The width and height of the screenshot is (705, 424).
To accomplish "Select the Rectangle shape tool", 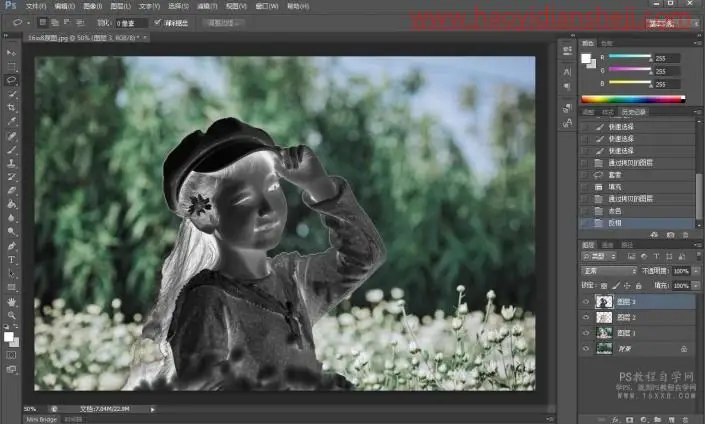I will [x=11, y=287].
